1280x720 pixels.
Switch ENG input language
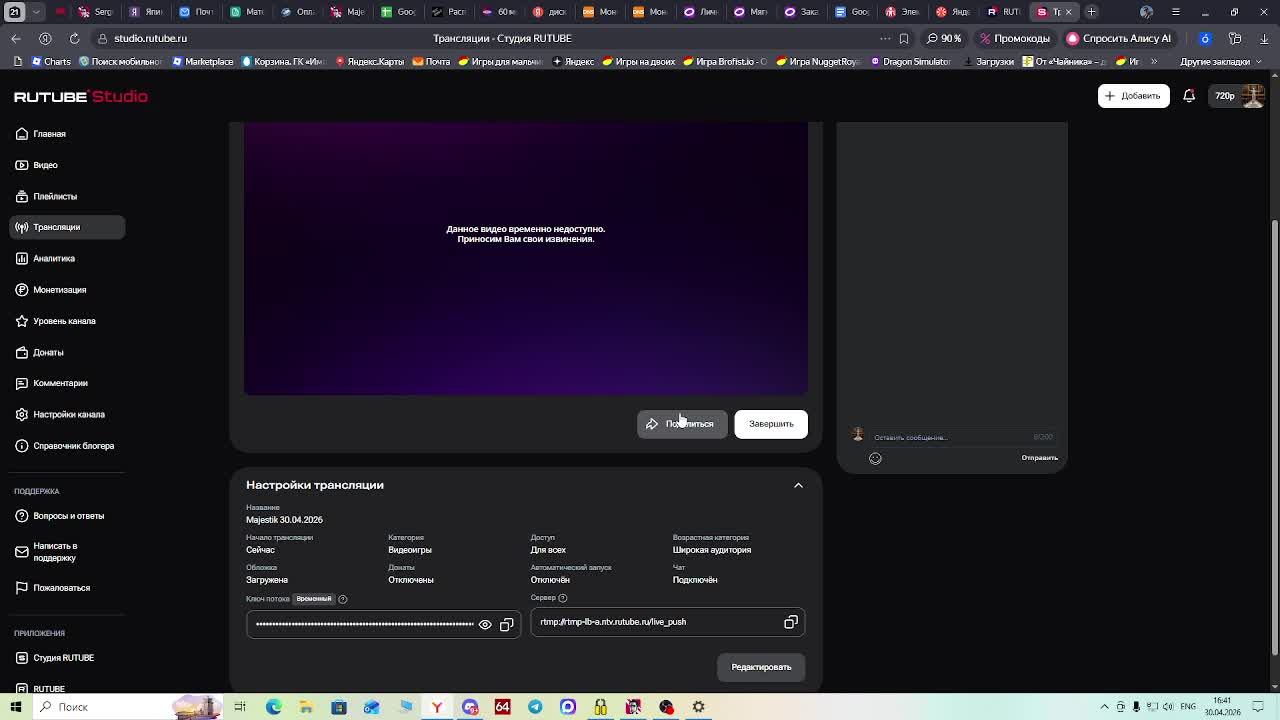click(x=1189, y=707)
